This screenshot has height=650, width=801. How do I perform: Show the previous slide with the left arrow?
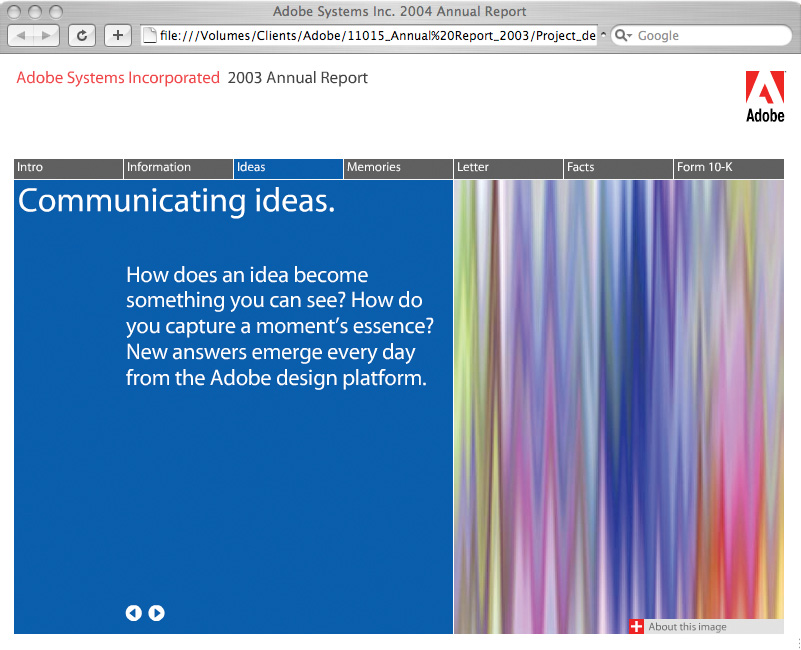pos(133,613)
